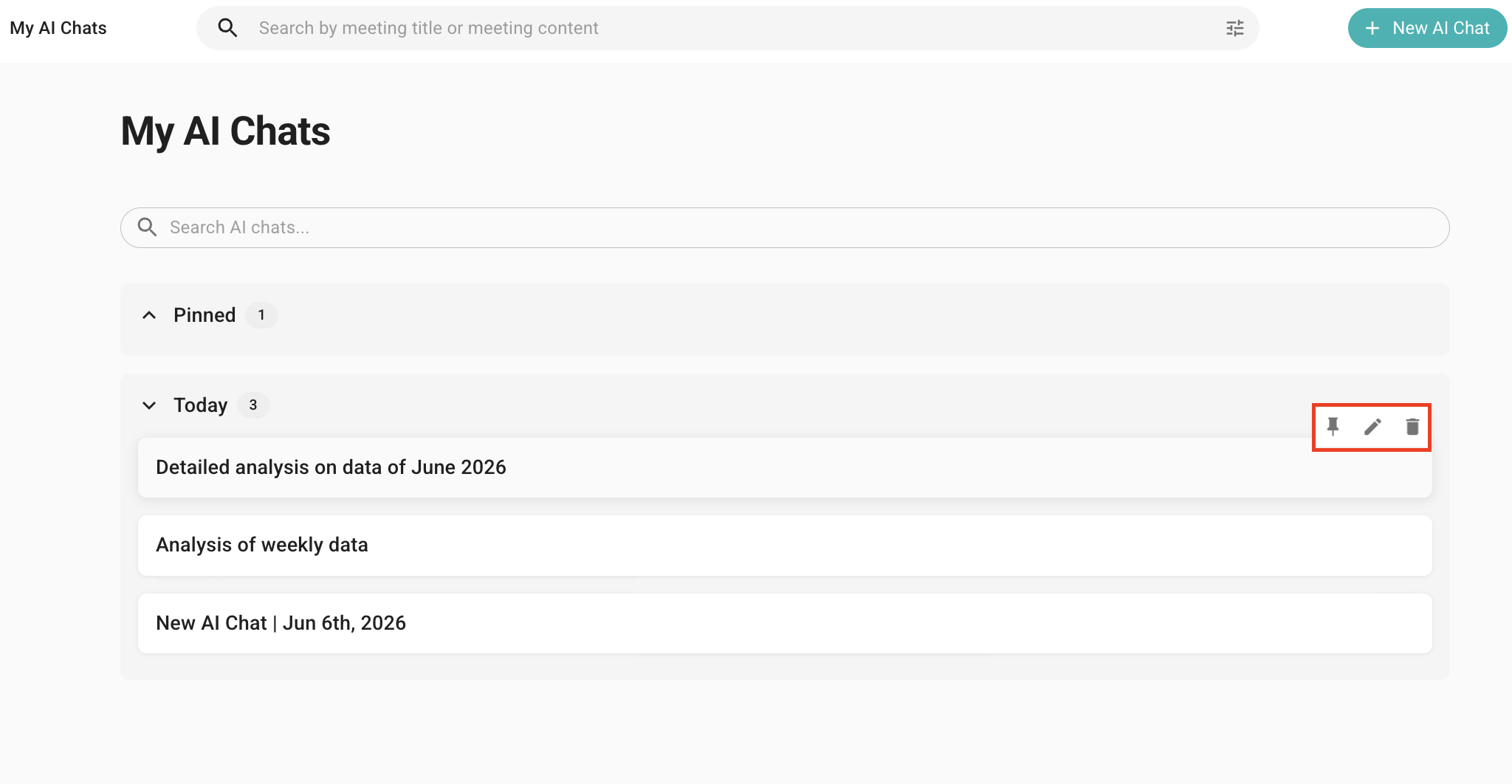
Task: Open New AI Chat | Jun 6th, 2026
Action: [785, 623]
